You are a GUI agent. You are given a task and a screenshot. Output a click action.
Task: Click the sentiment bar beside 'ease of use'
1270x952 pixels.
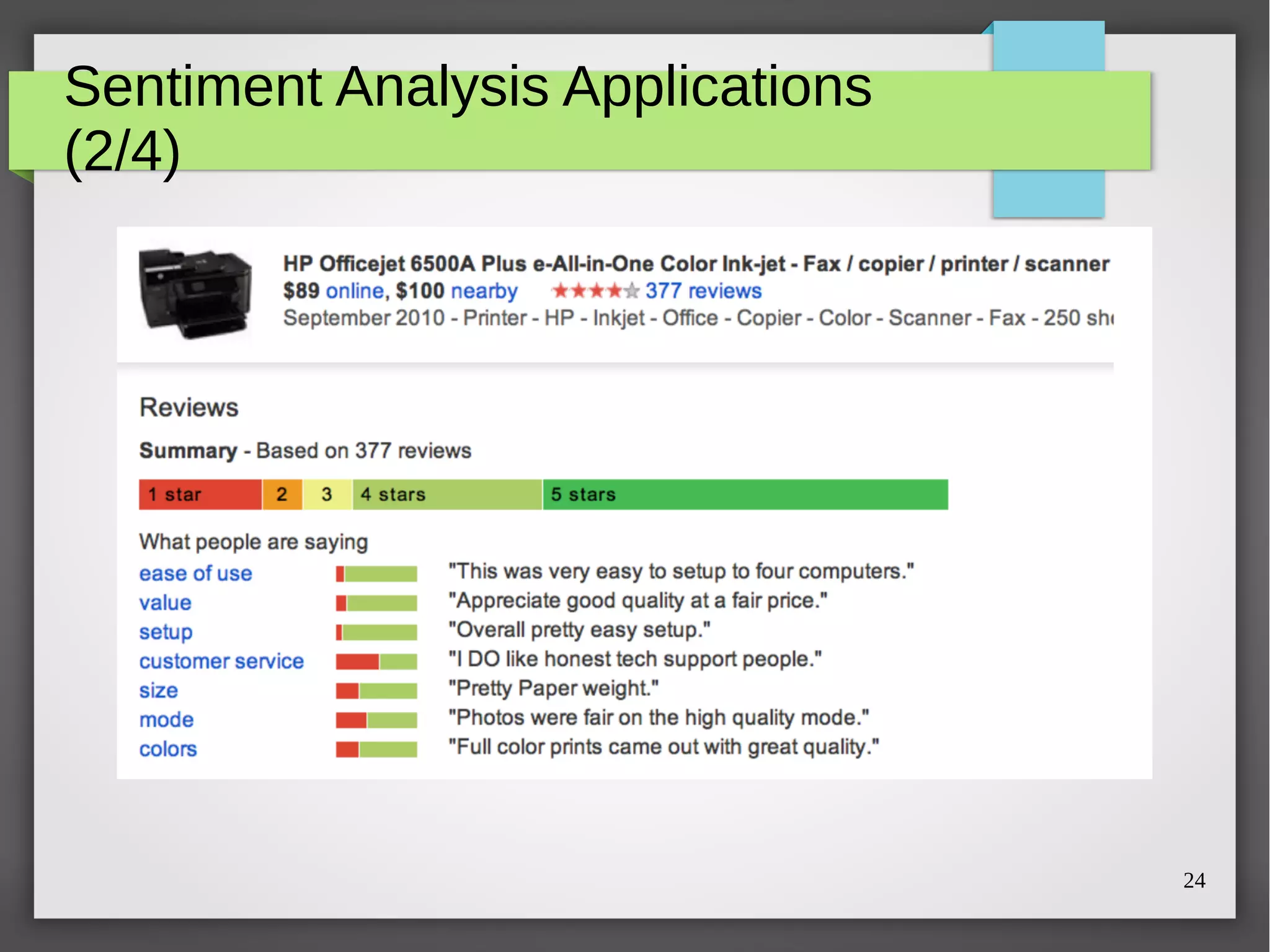coord(376,574)
